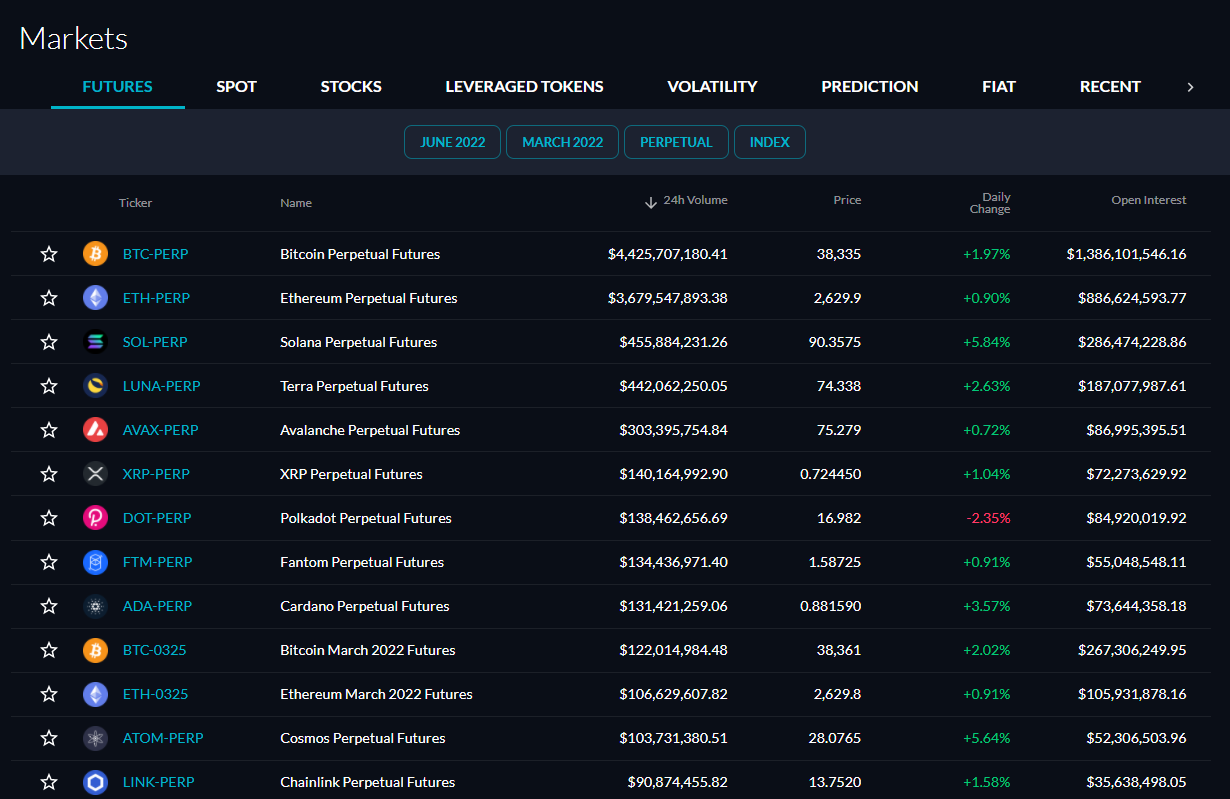Toggle the XRP-PERP favorite star
The width and height of the screenshot is (1230, 799).
(x=49, y=474)
